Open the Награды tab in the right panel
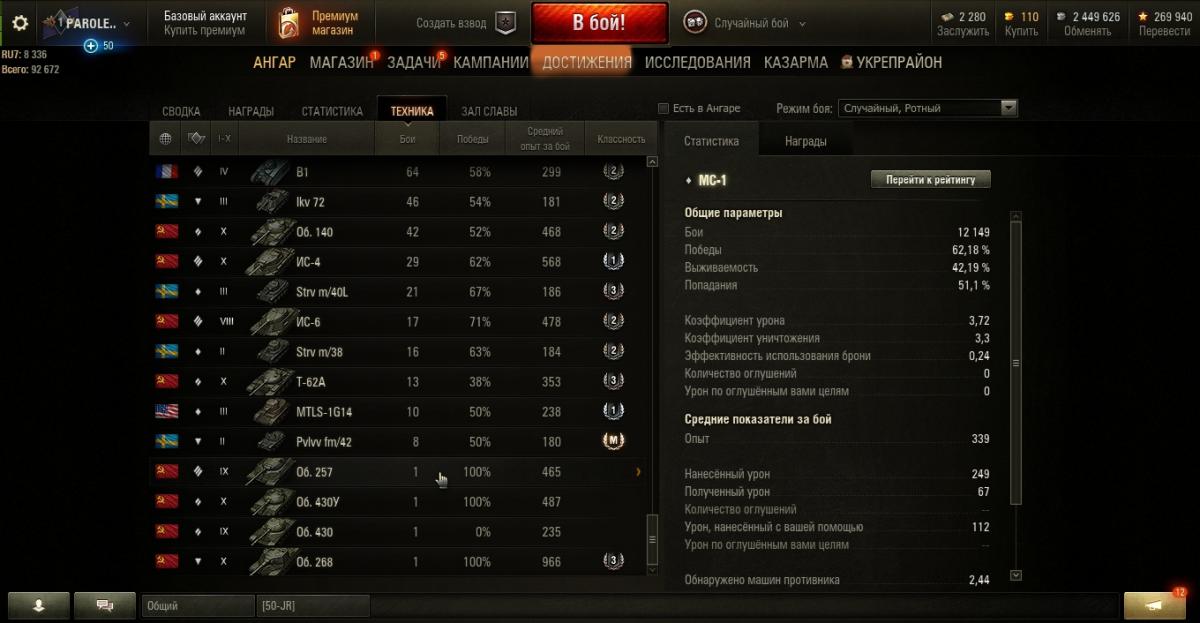The image size is (1200, 623). pyautogui.click(x=805, y=141)
